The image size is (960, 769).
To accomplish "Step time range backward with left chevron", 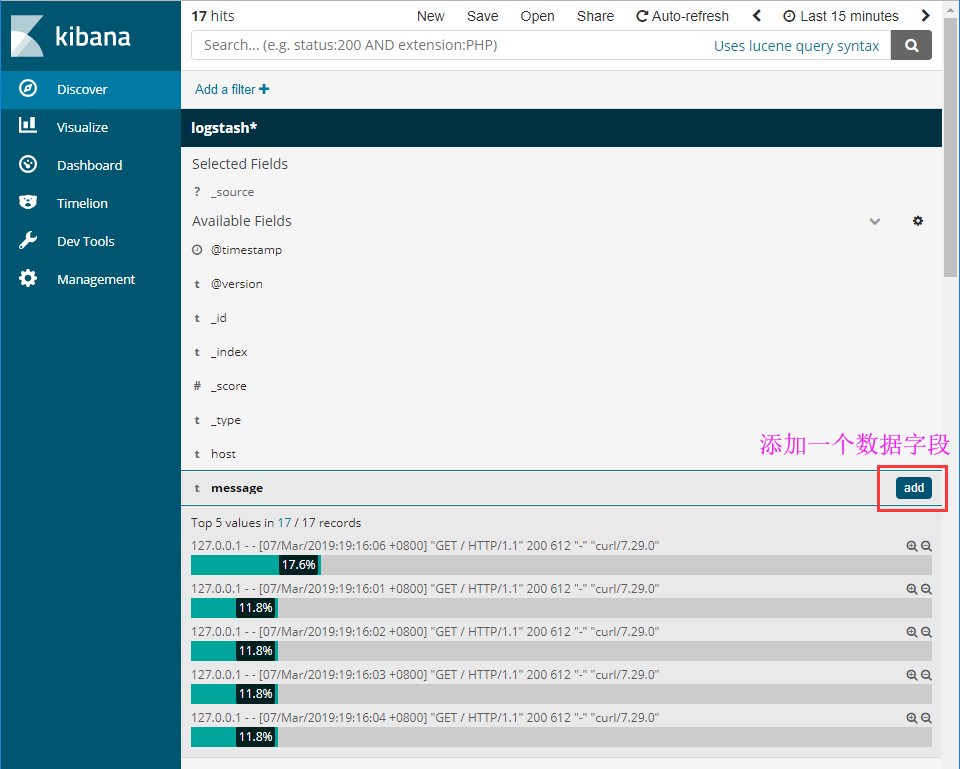I will click(757, 16).
